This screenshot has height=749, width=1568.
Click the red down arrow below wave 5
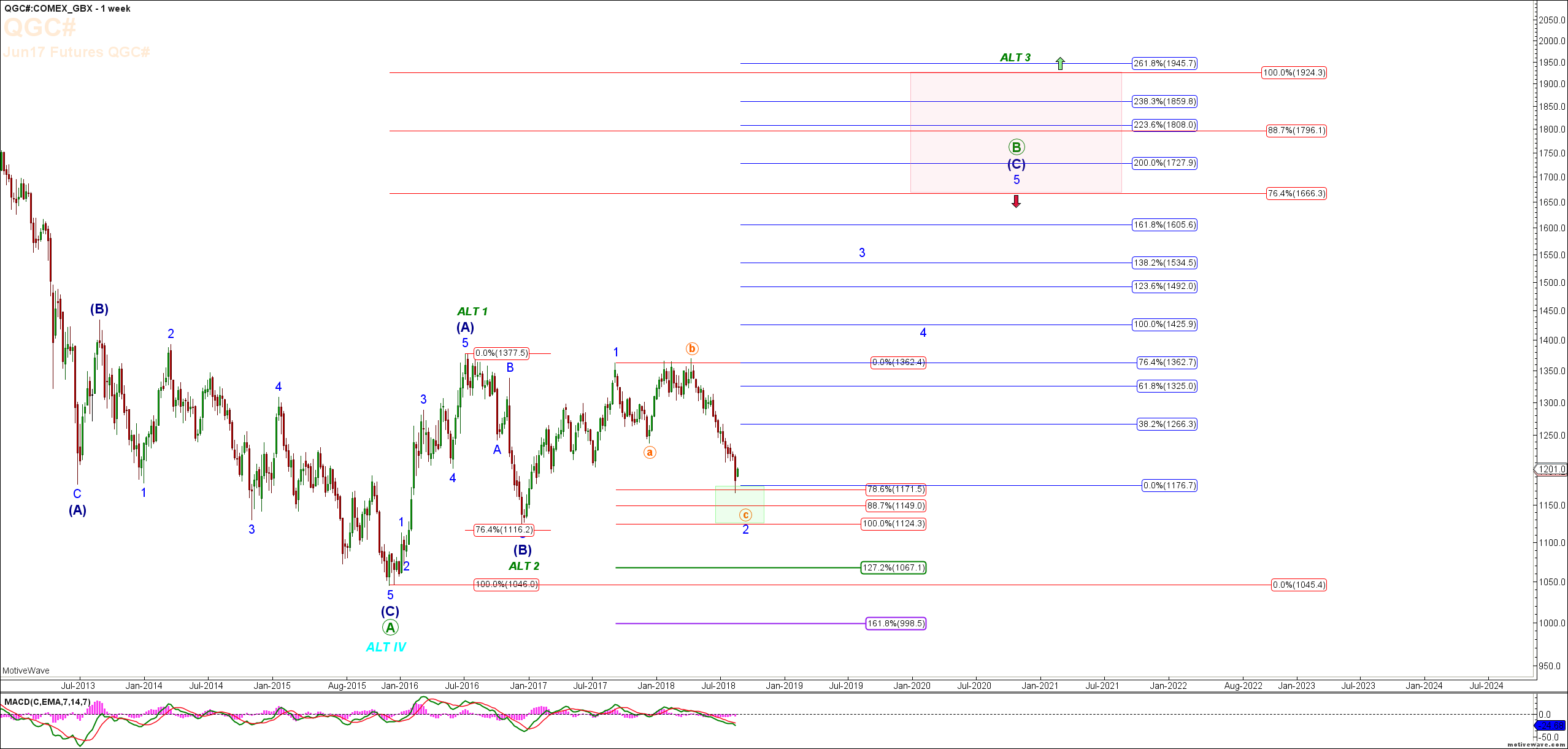pyautogui.click(x=1016, y=201)
